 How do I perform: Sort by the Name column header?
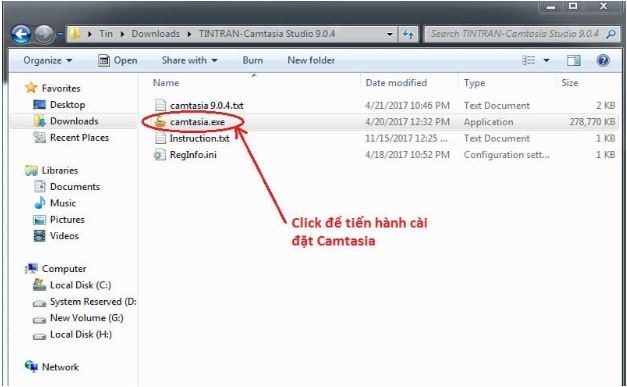point(166,83)
